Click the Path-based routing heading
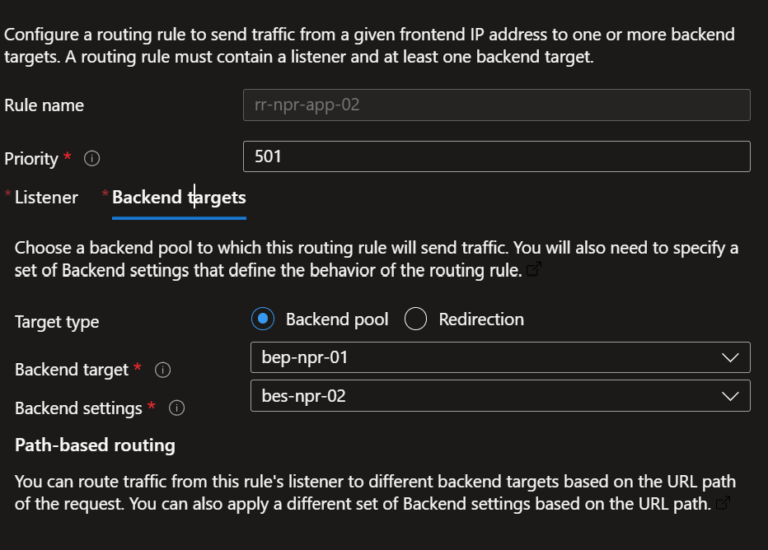Viewport: 768px width, 550px height. tap(95, 445)
